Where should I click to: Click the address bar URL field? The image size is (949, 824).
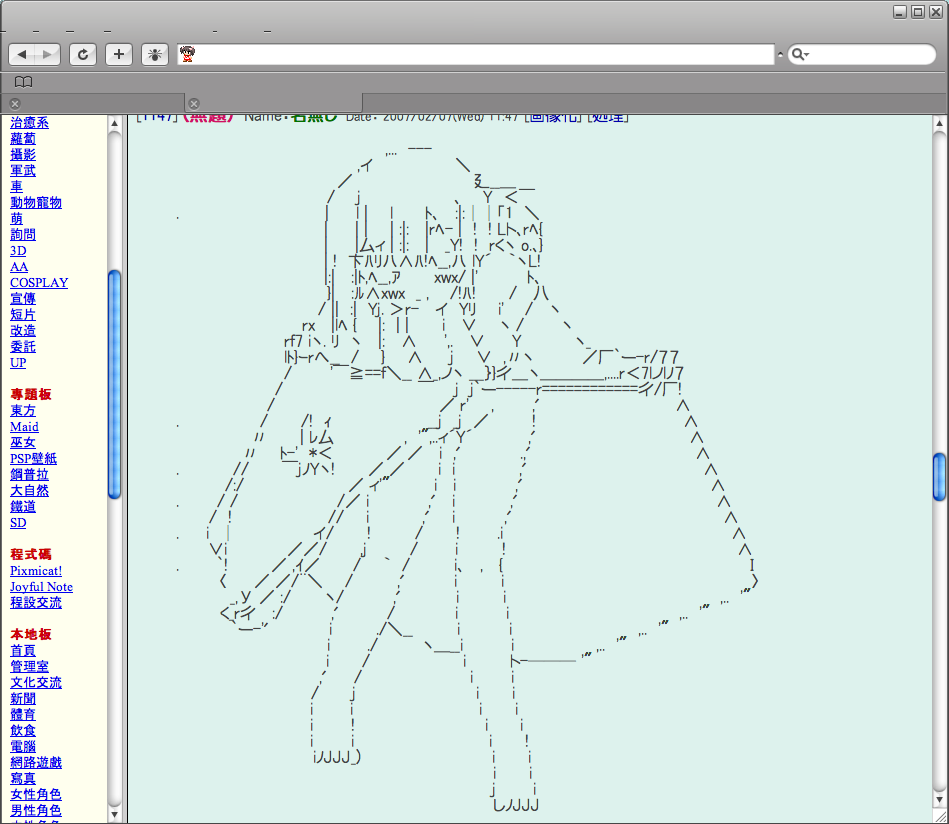tap(480, 54)
